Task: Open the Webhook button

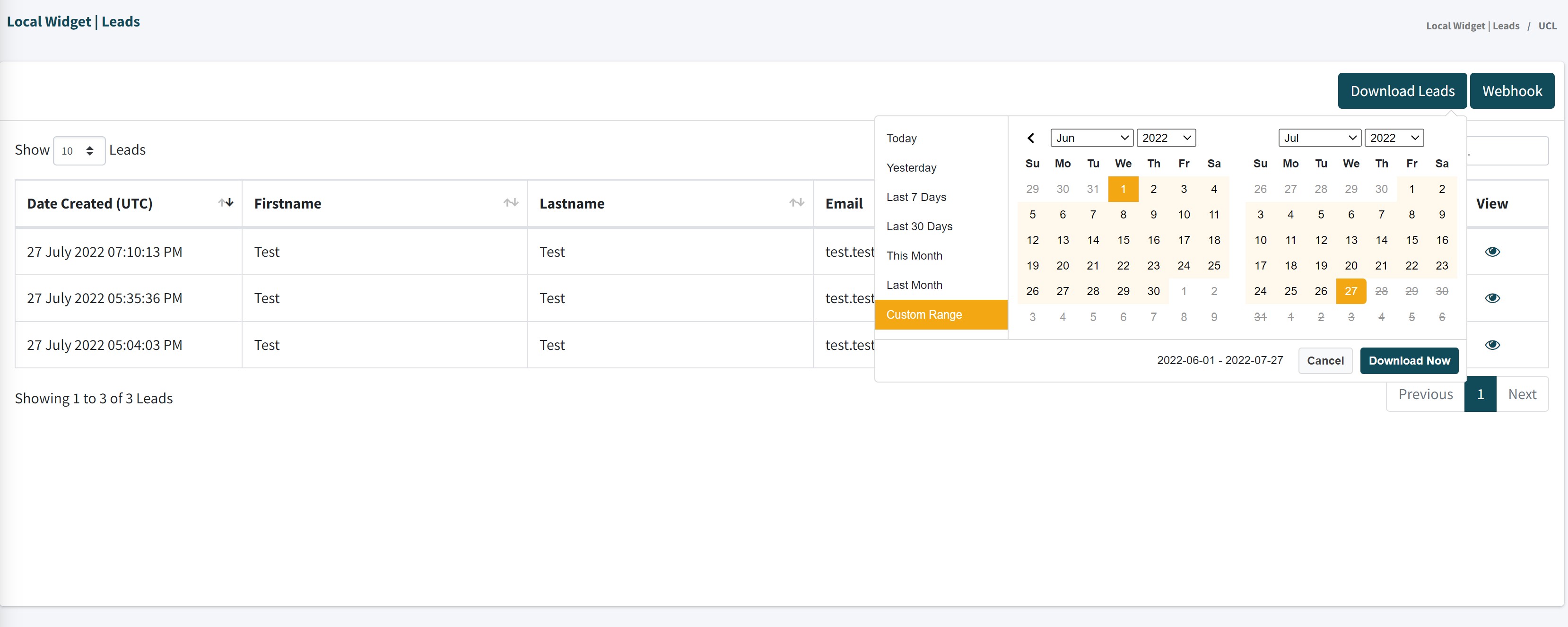Action: (x=1511, y=91)
